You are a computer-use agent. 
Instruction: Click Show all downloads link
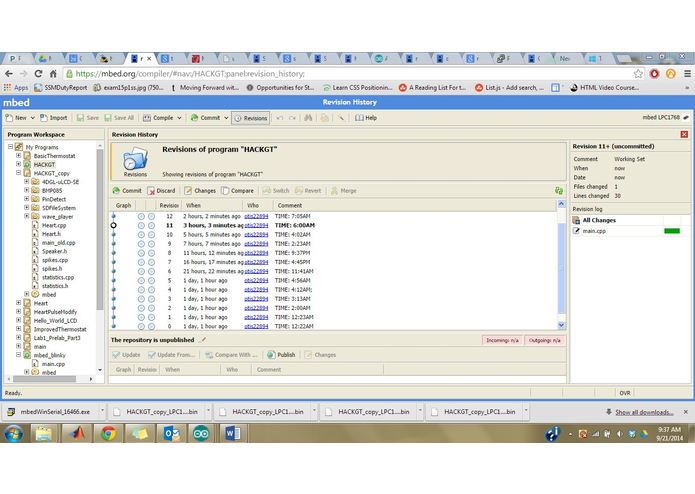(x=644, y=412)
